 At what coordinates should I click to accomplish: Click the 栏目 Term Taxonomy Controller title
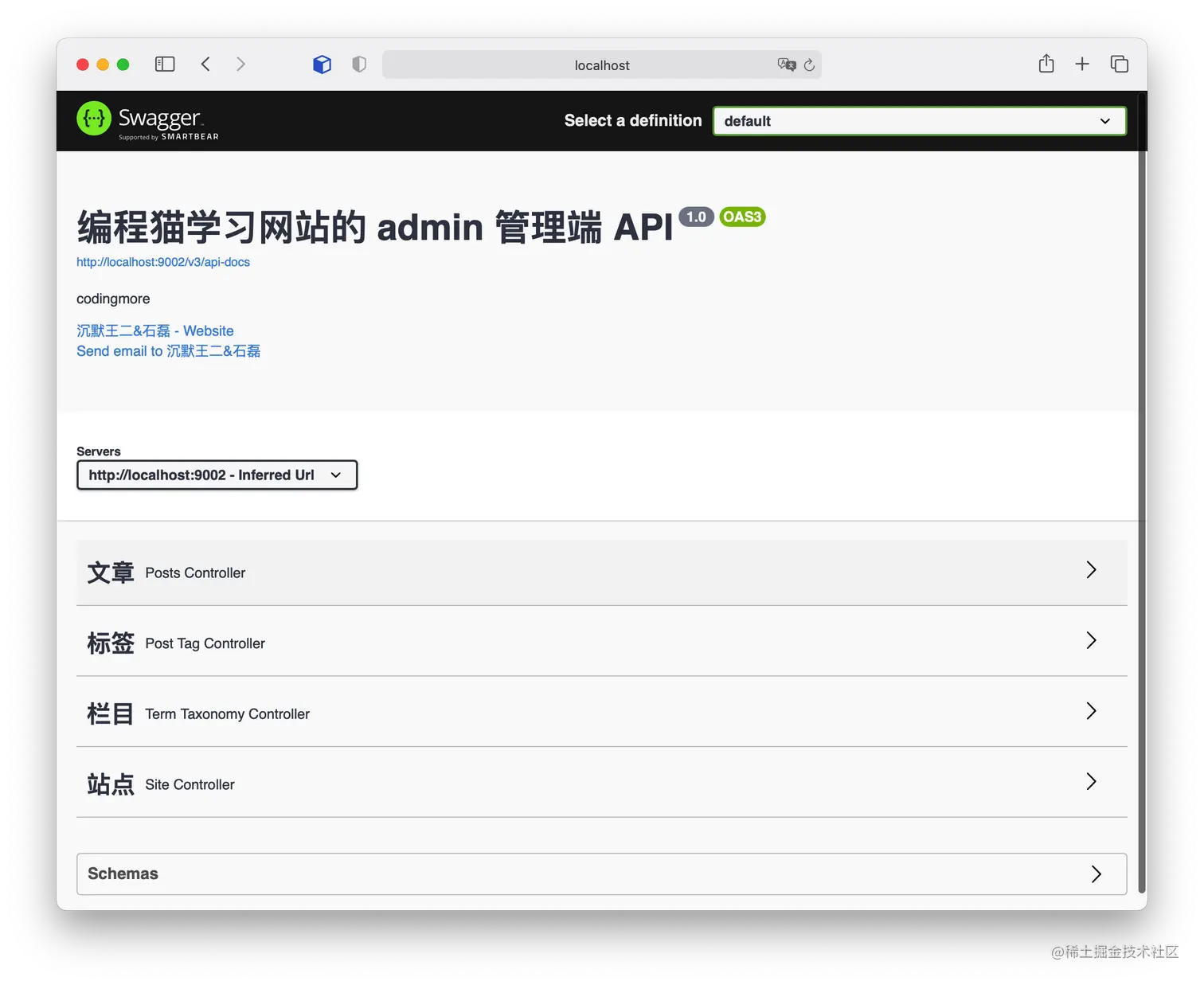(198, 713)
